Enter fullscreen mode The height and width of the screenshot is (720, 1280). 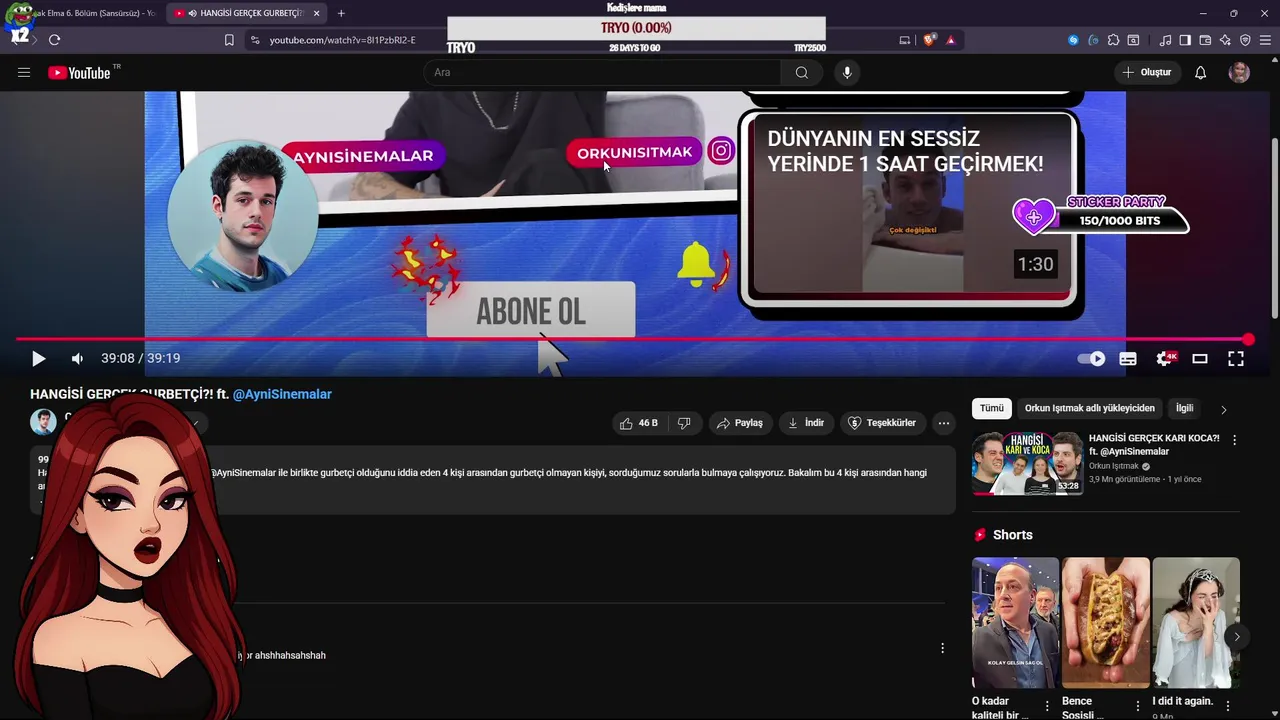(1236, 358)
